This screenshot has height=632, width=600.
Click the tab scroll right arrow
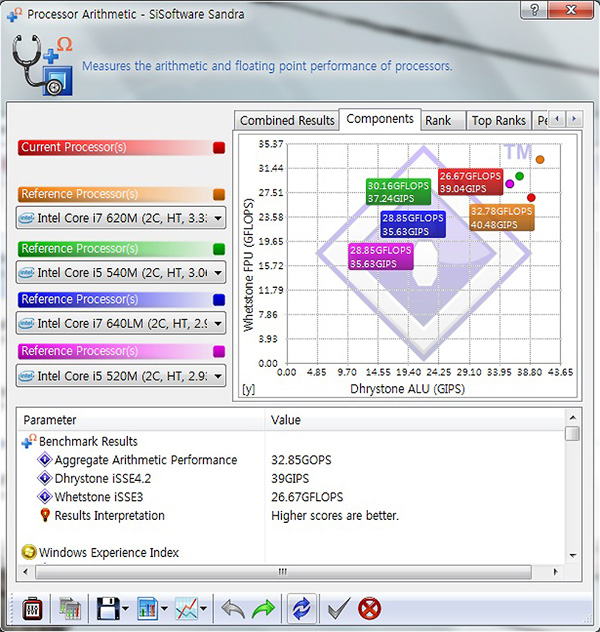click(574, 119)
